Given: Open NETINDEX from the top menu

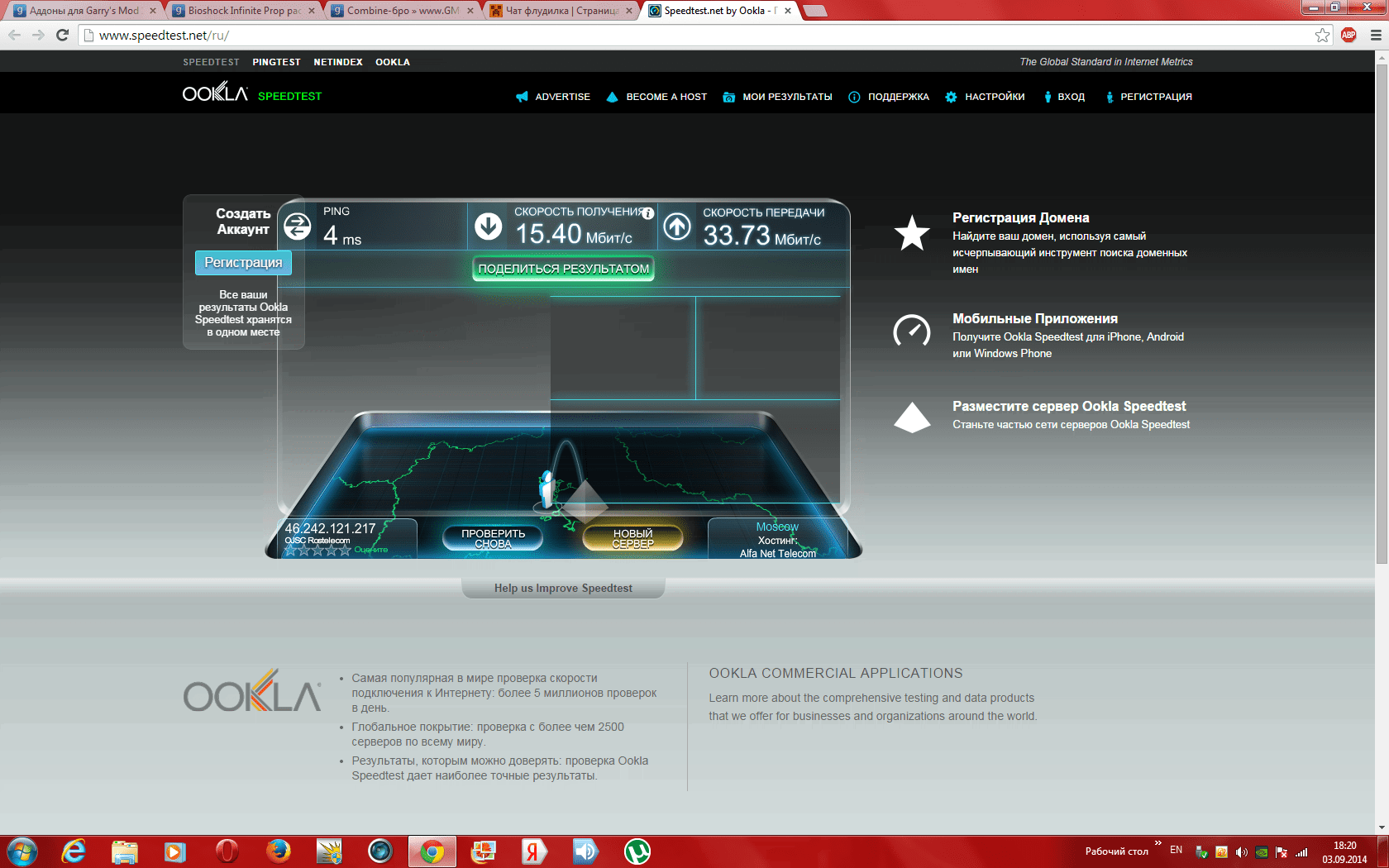Looking at the screenshot, I should (338, 62).
